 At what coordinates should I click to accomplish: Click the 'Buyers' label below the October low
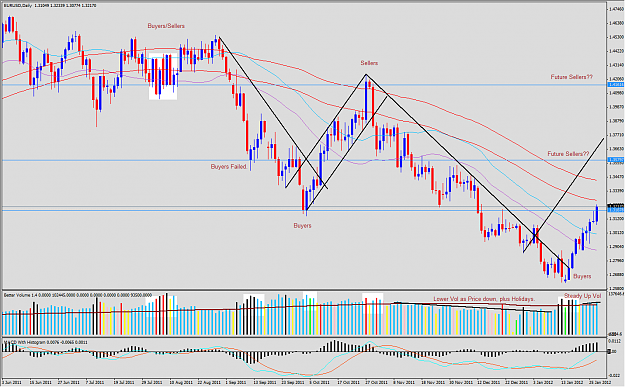pos(302,226)
